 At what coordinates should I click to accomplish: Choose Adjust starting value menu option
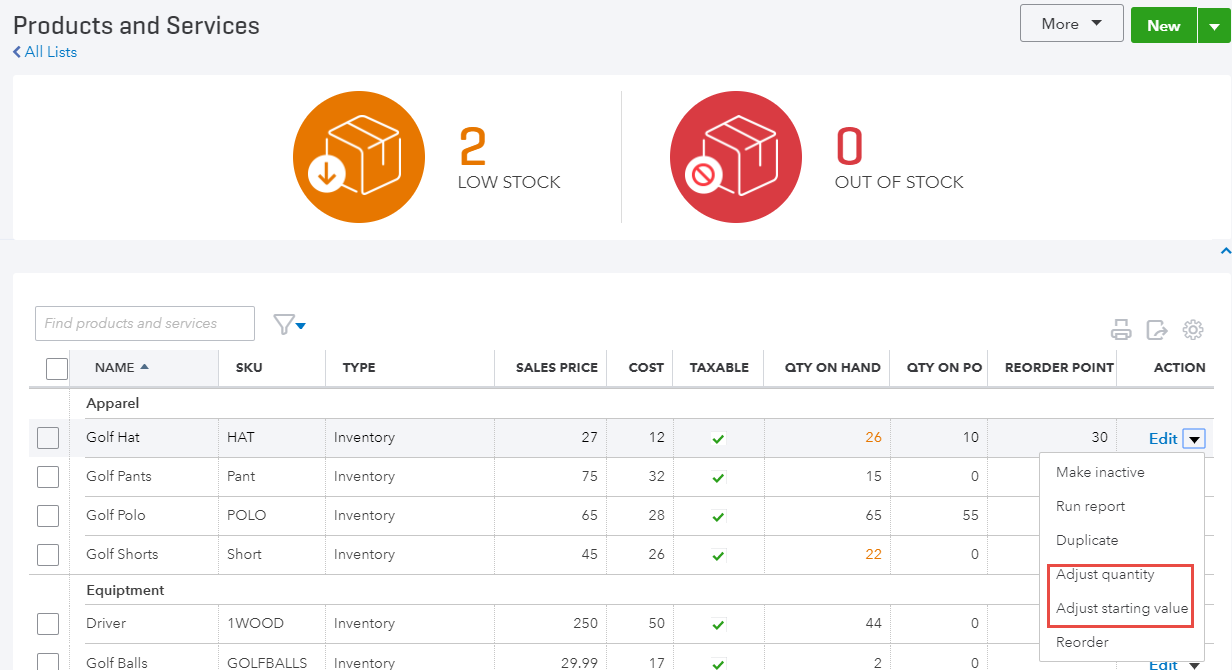tap(1122, 608)
